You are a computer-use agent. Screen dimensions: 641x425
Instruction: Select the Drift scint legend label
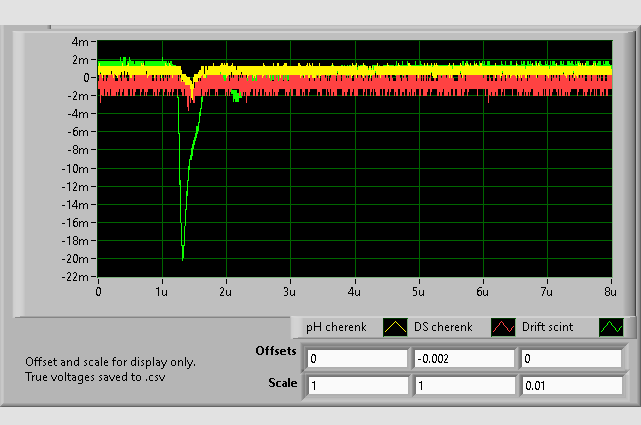click(547, 327)
